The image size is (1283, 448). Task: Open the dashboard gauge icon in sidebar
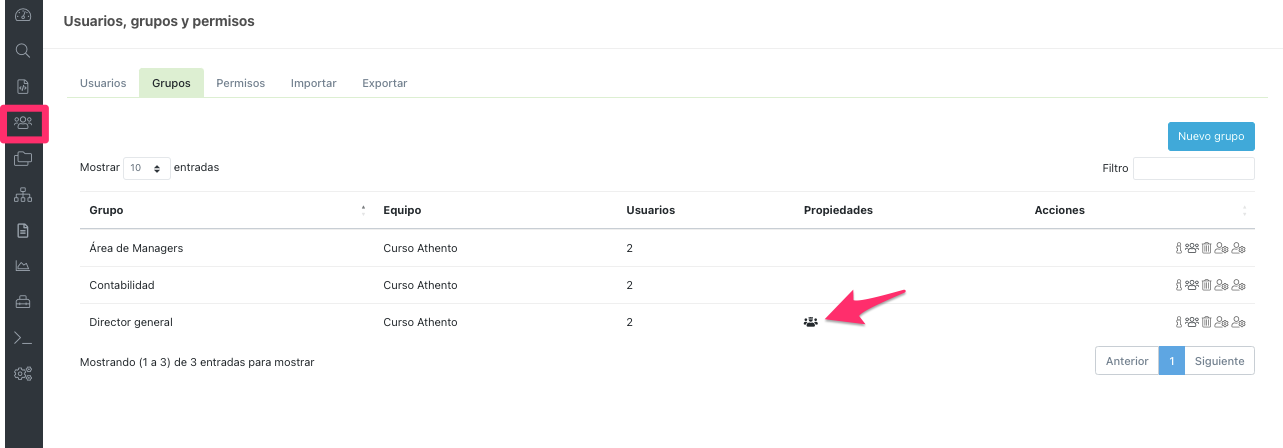click(23, 15)
